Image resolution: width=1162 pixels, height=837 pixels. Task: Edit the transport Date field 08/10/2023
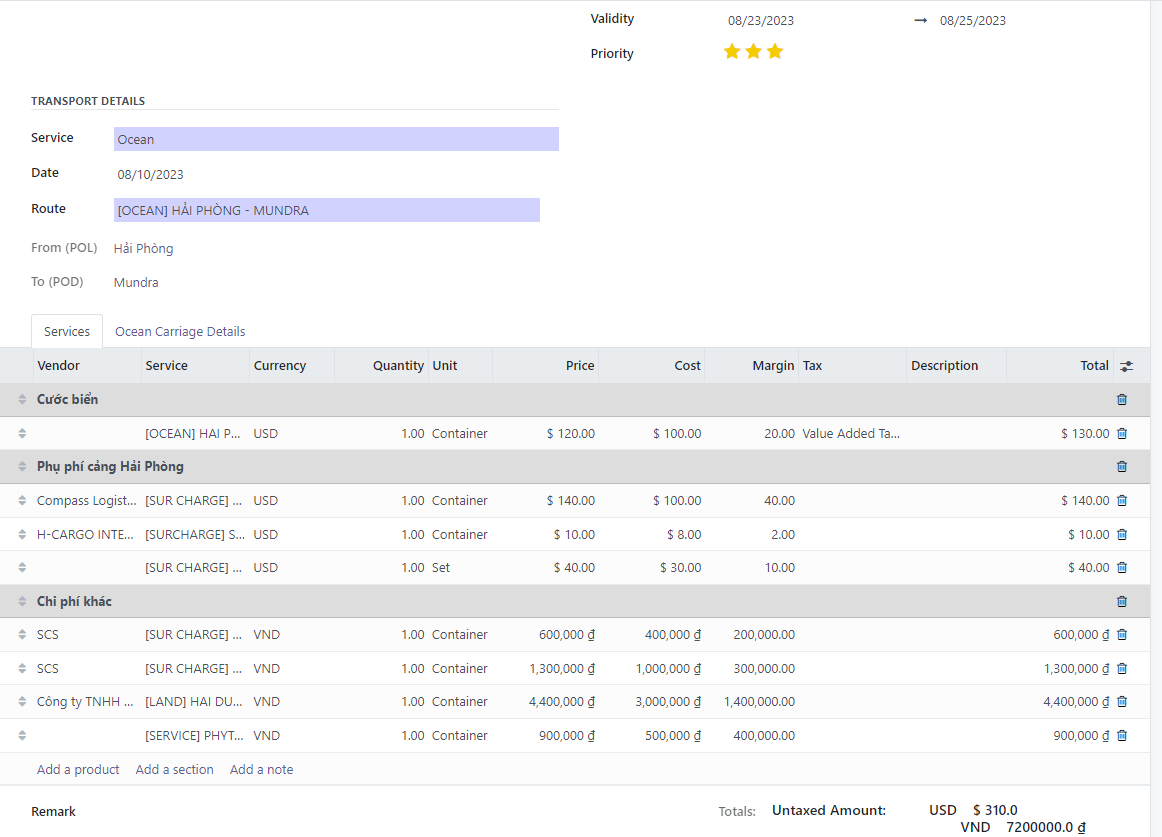pyautogui.click(x=151, y=175)
